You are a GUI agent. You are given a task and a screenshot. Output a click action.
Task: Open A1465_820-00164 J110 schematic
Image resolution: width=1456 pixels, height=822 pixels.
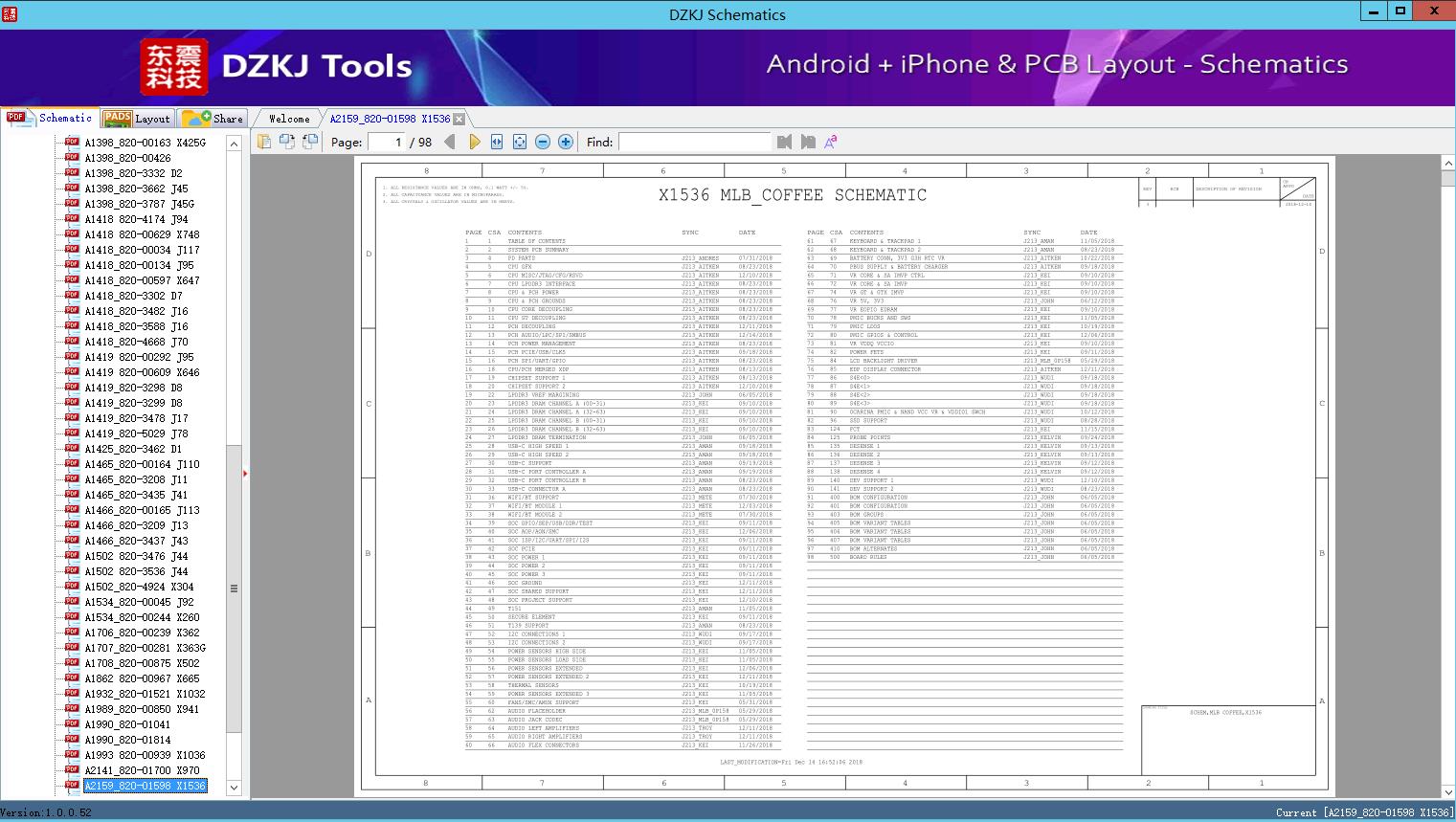pos(142,464)
